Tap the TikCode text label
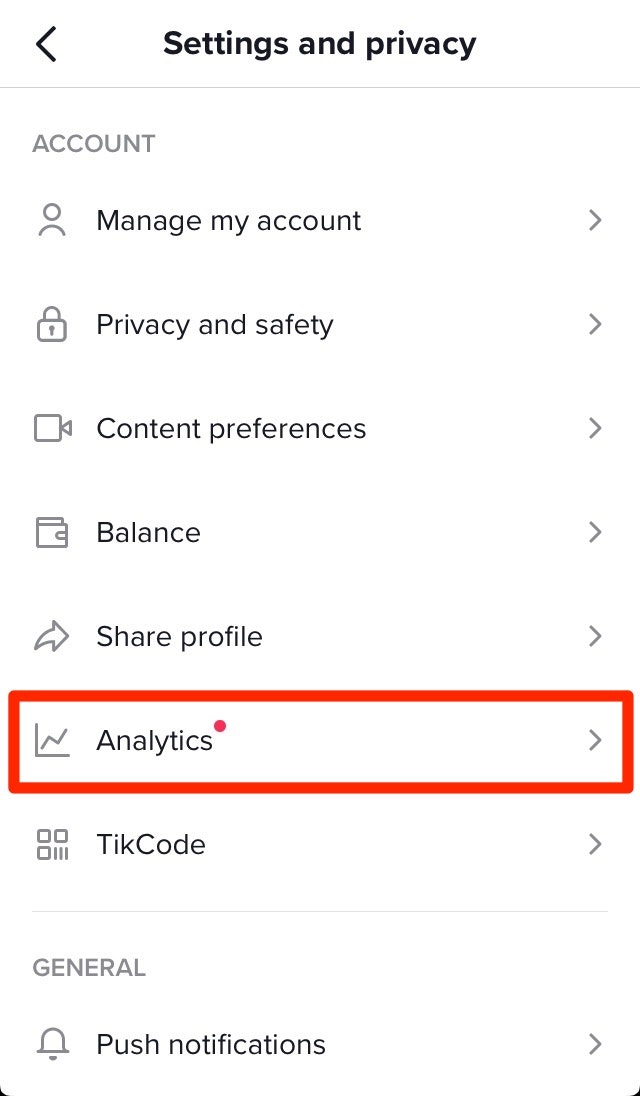 click(x=151, y=845)
